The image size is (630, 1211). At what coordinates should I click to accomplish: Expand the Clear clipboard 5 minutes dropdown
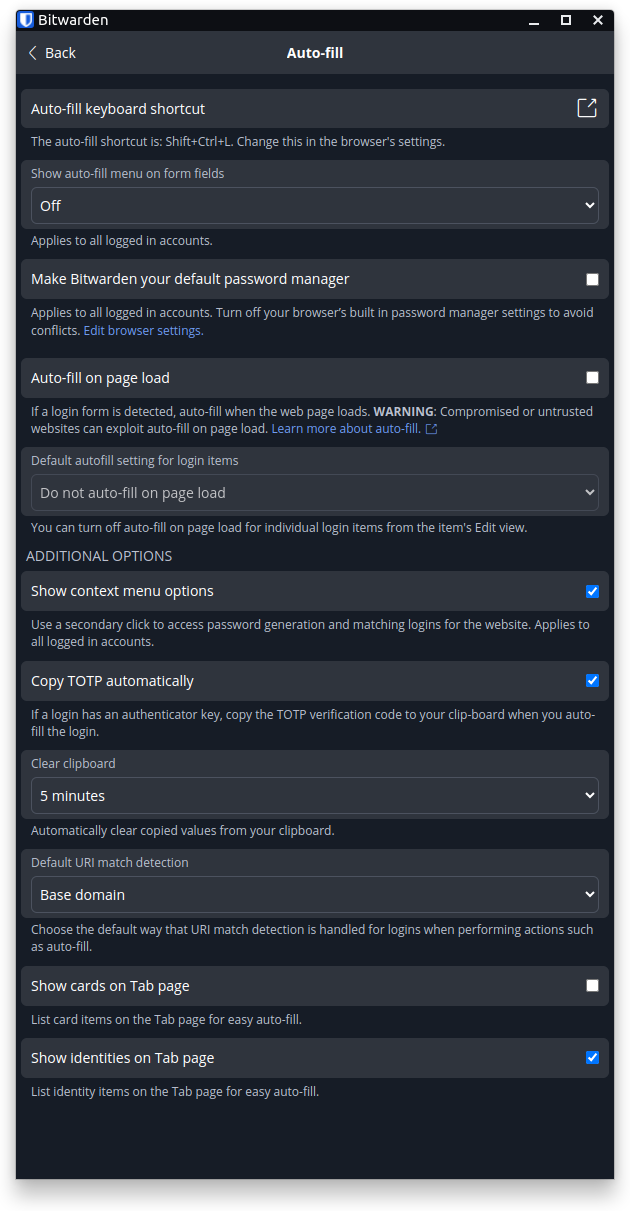click(315, 796)
